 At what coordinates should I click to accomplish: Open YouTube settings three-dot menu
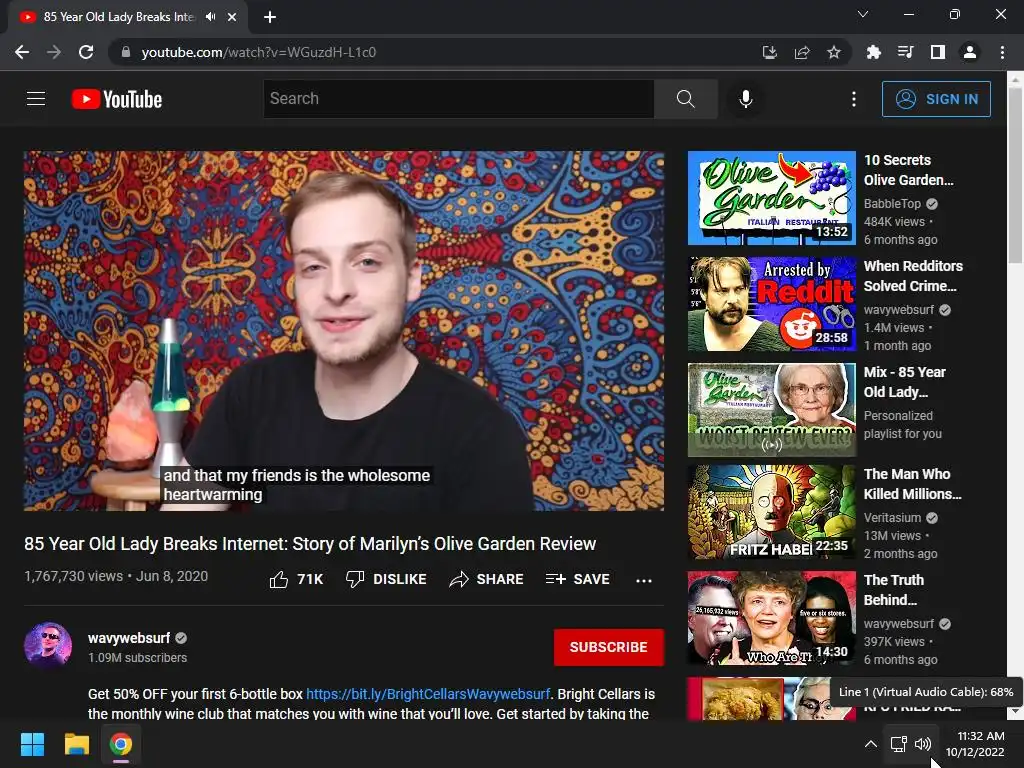tap(854, 99)
